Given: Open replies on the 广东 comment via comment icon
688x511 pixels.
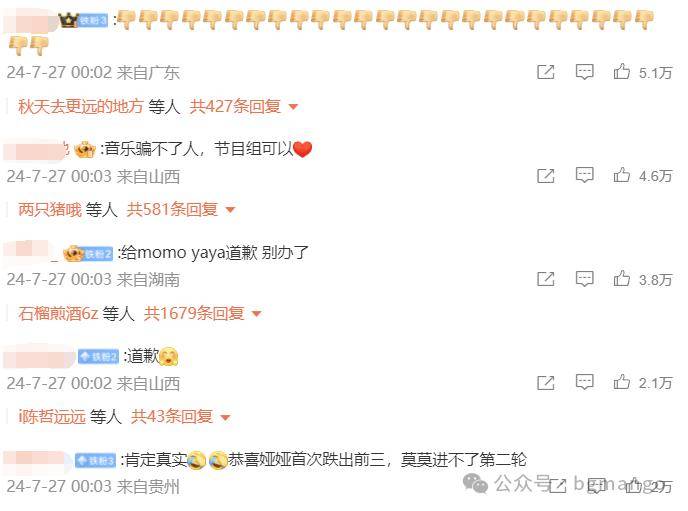Looking at the screenshot, I should (584, 72).
